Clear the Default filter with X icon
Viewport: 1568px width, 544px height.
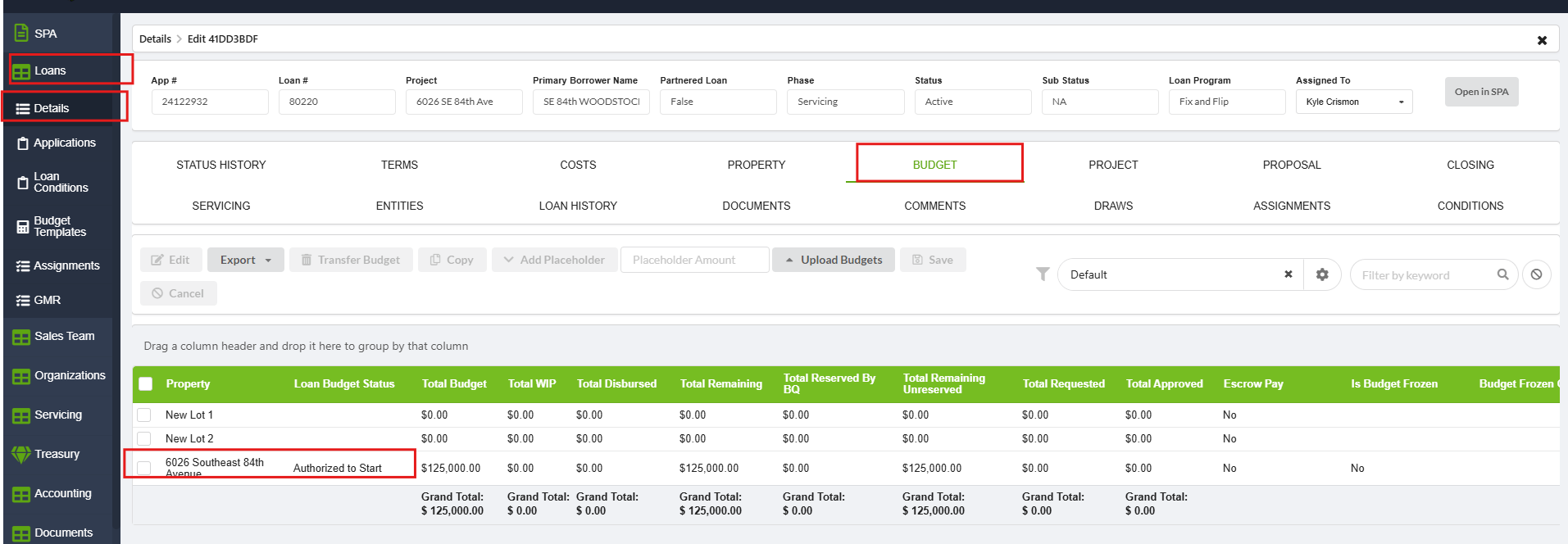[x=1288, y=274]
